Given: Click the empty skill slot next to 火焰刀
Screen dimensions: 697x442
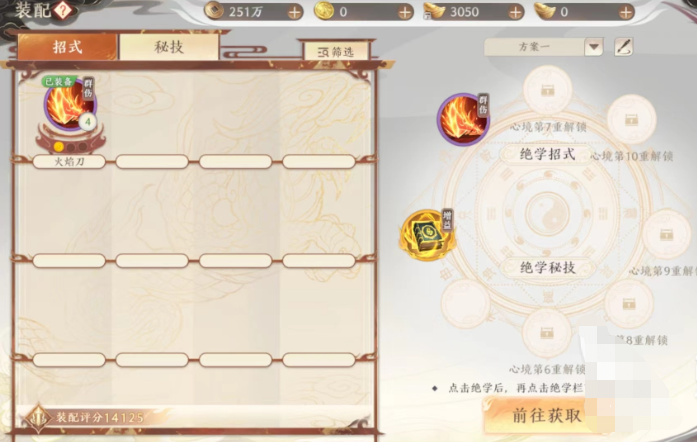Looking at the screenshot, I should pyautogui.click(x=152, y=120).
